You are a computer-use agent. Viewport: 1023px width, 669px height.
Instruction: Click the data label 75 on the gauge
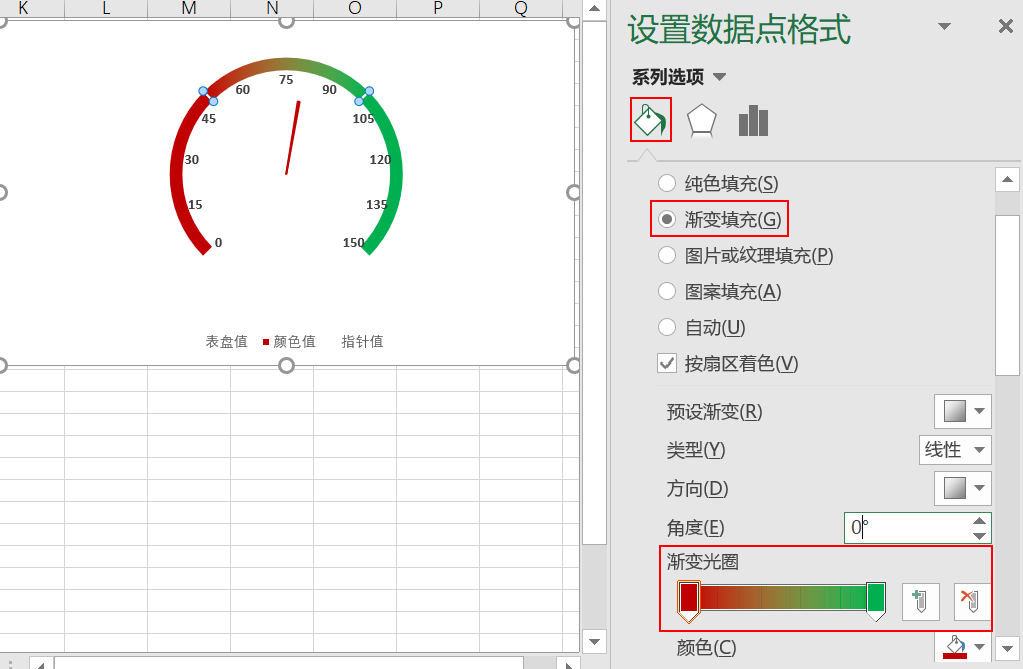[286, 80]
